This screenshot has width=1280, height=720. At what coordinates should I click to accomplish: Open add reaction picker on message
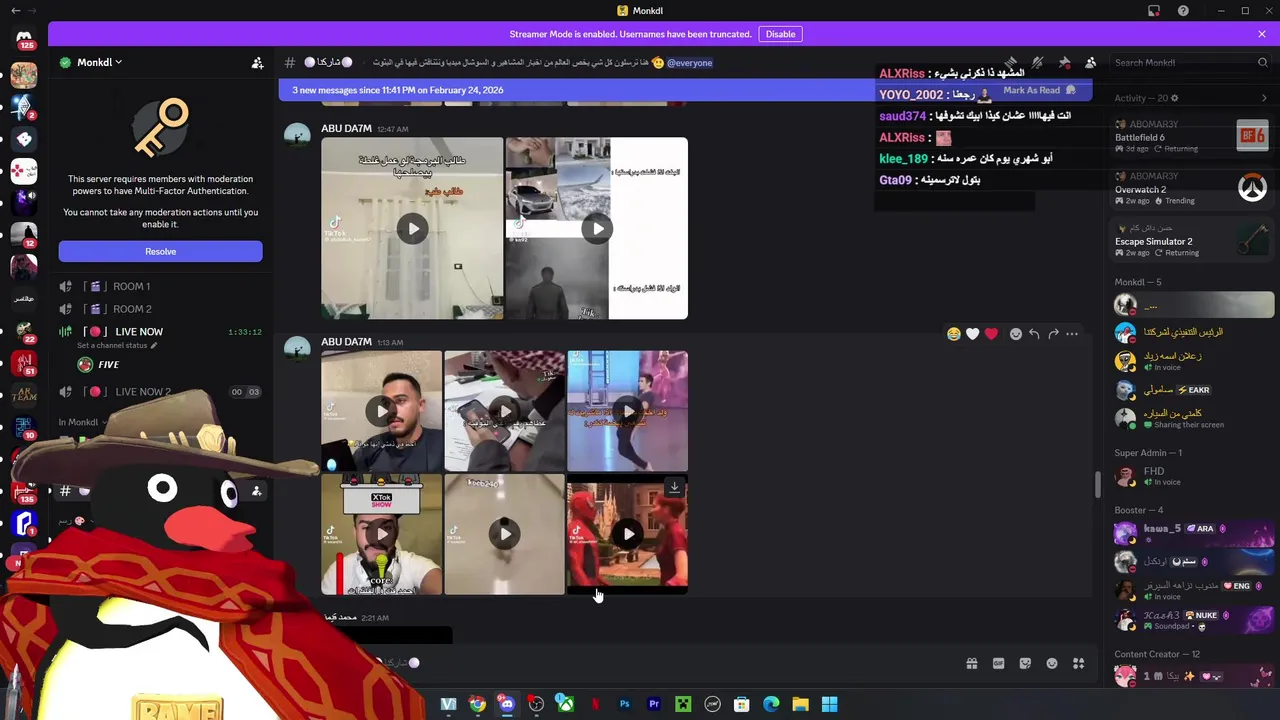tap(1016, 334)
